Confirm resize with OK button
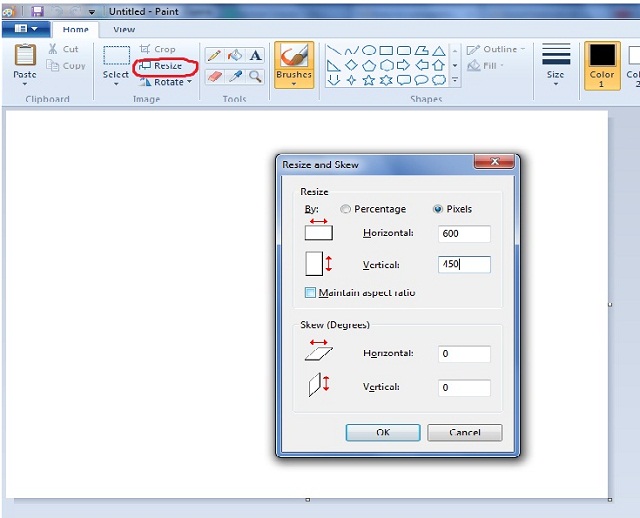Screen dimensions: 640x518 pyautogui.click(x=382, y=433)
